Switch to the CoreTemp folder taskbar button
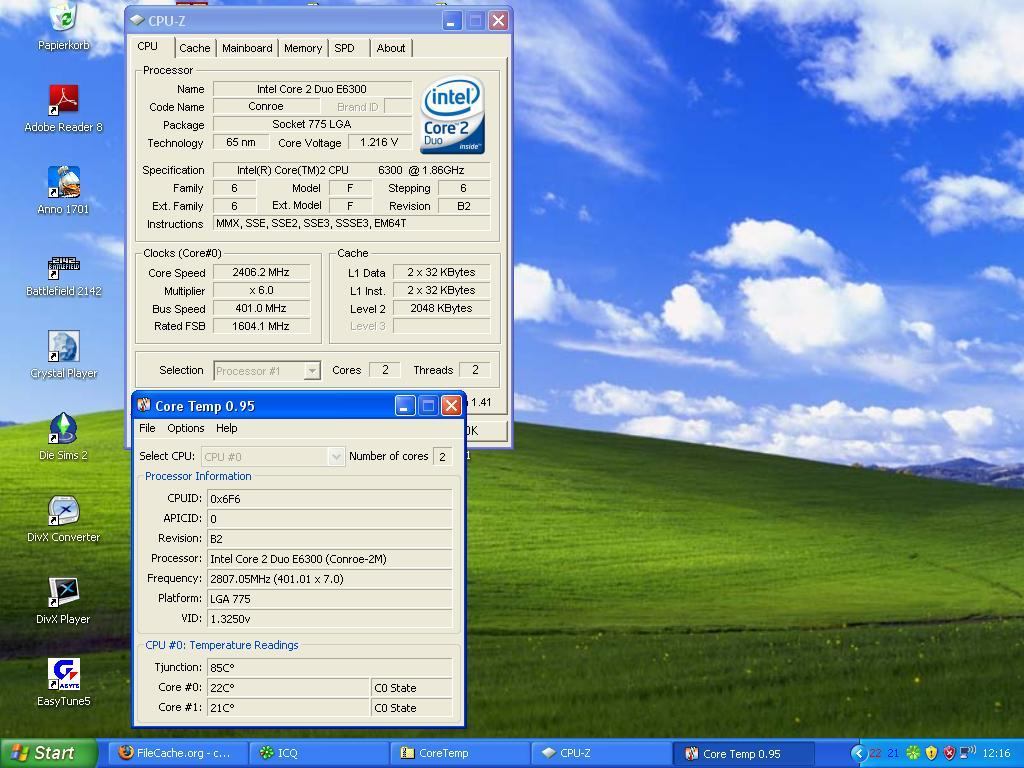Viewport: 1024px width, 768px height. tap(460, 753)
